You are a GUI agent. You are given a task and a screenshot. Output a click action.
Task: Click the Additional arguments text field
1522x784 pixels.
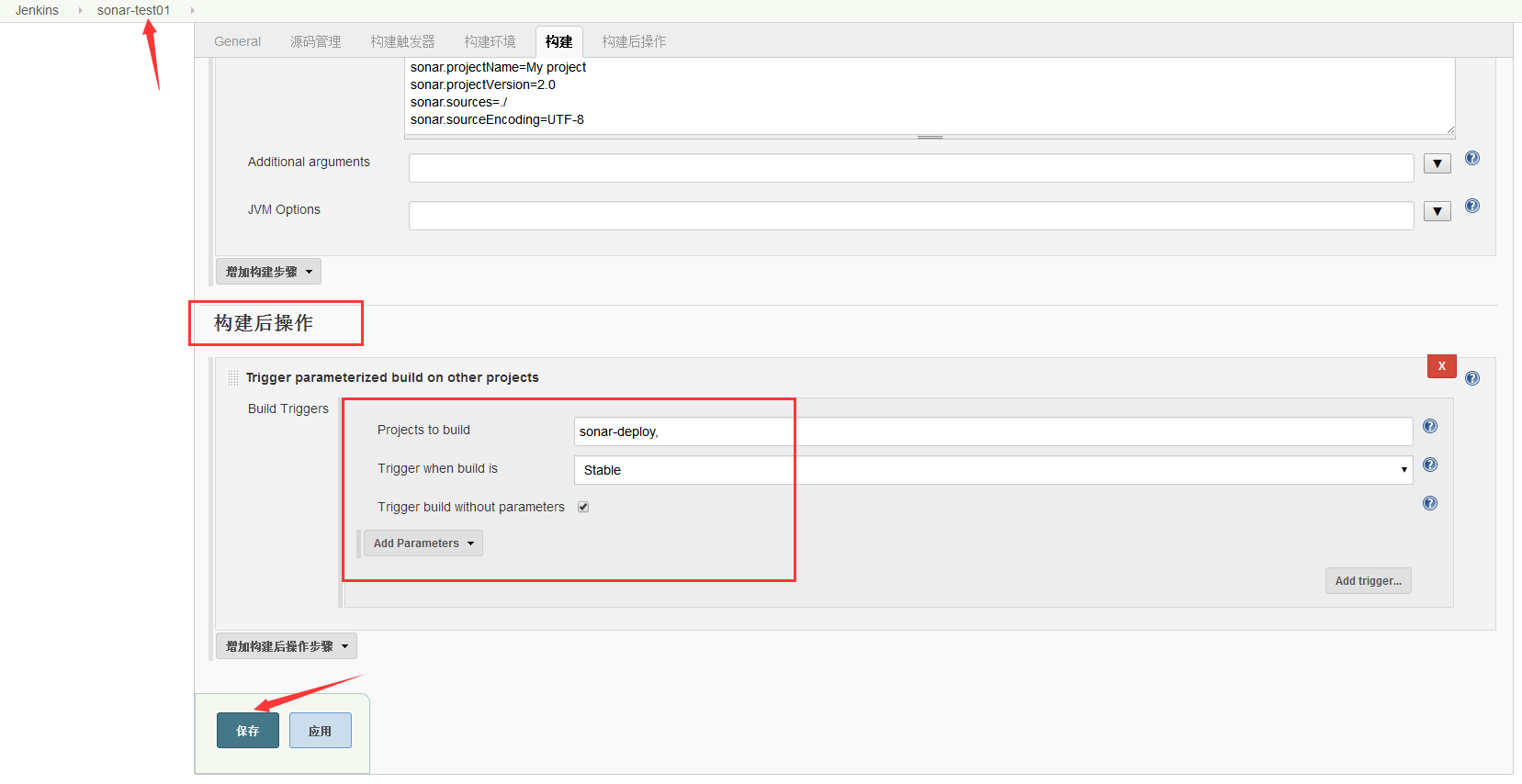[x=911, y=168]
